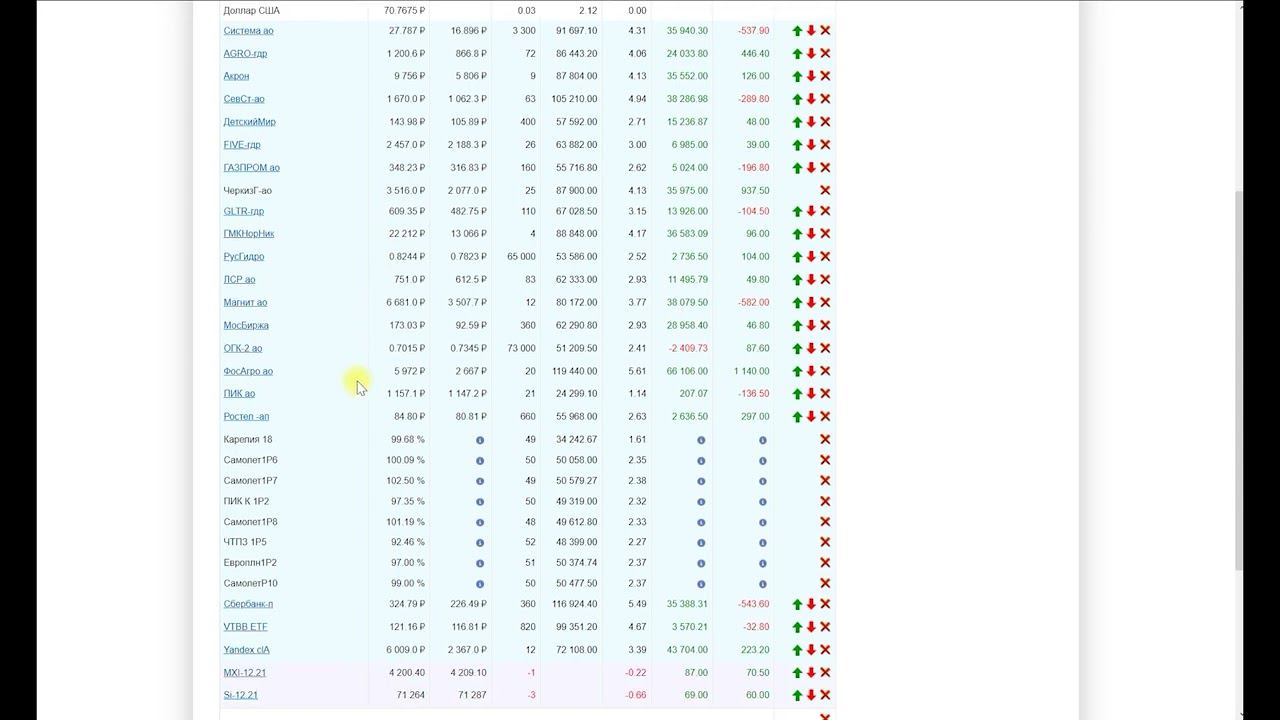
Task: Delete the ФосАгро ао row
Action: tap(825, 371)
